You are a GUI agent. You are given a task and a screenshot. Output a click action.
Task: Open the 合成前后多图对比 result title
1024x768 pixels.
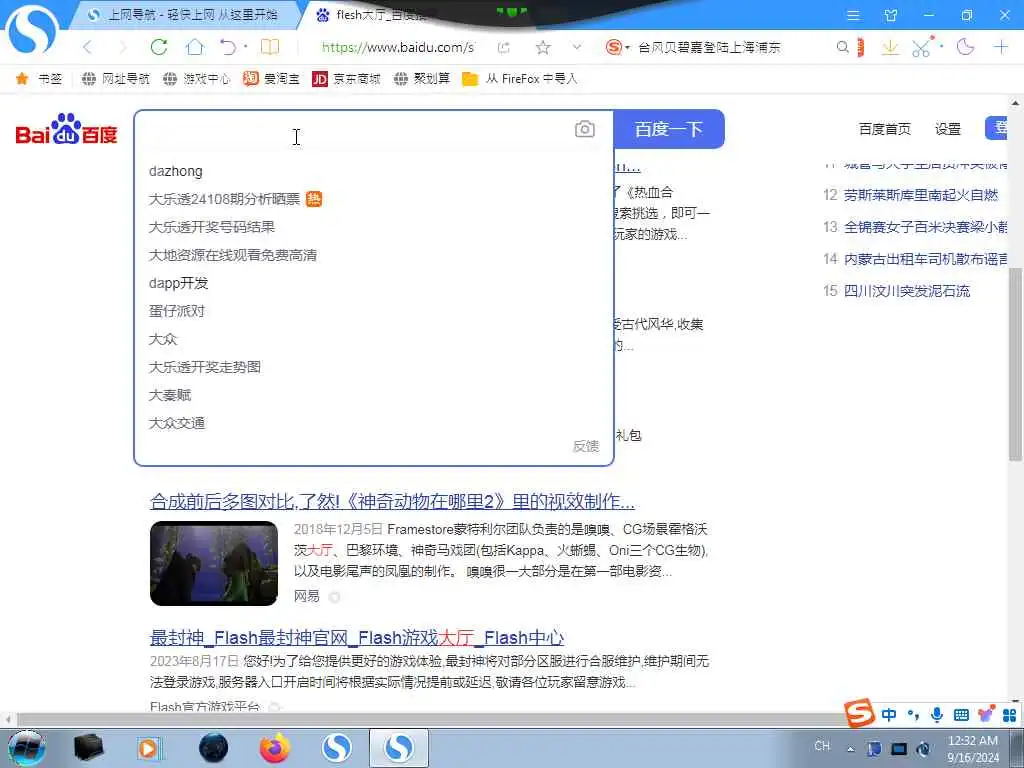pyautogui.click(x=392, y=502)
